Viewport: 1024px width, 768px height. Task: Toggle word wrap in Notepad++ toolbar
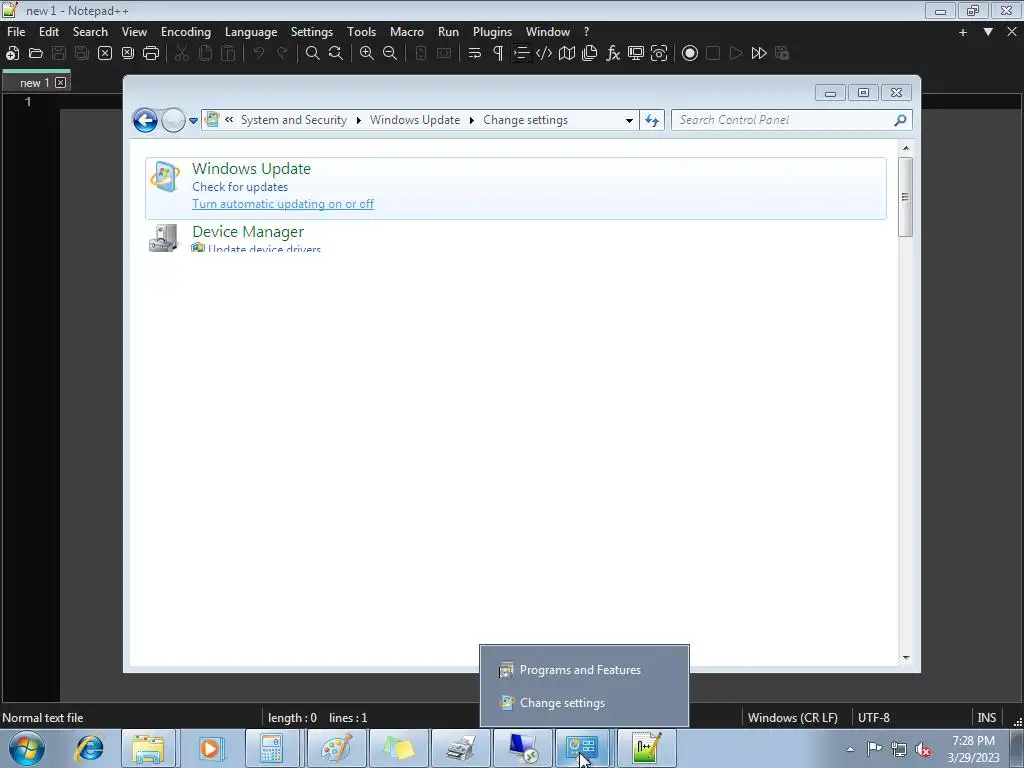pos(475,54)
